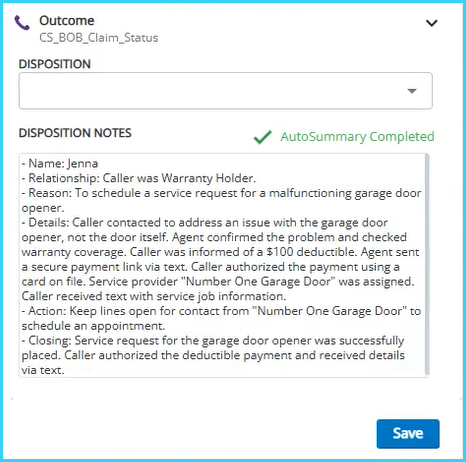Viewport: 466px width, 462px height.
Task: Click the purple phone call icon
Action: pyautogui.click(x=22, y=23)
